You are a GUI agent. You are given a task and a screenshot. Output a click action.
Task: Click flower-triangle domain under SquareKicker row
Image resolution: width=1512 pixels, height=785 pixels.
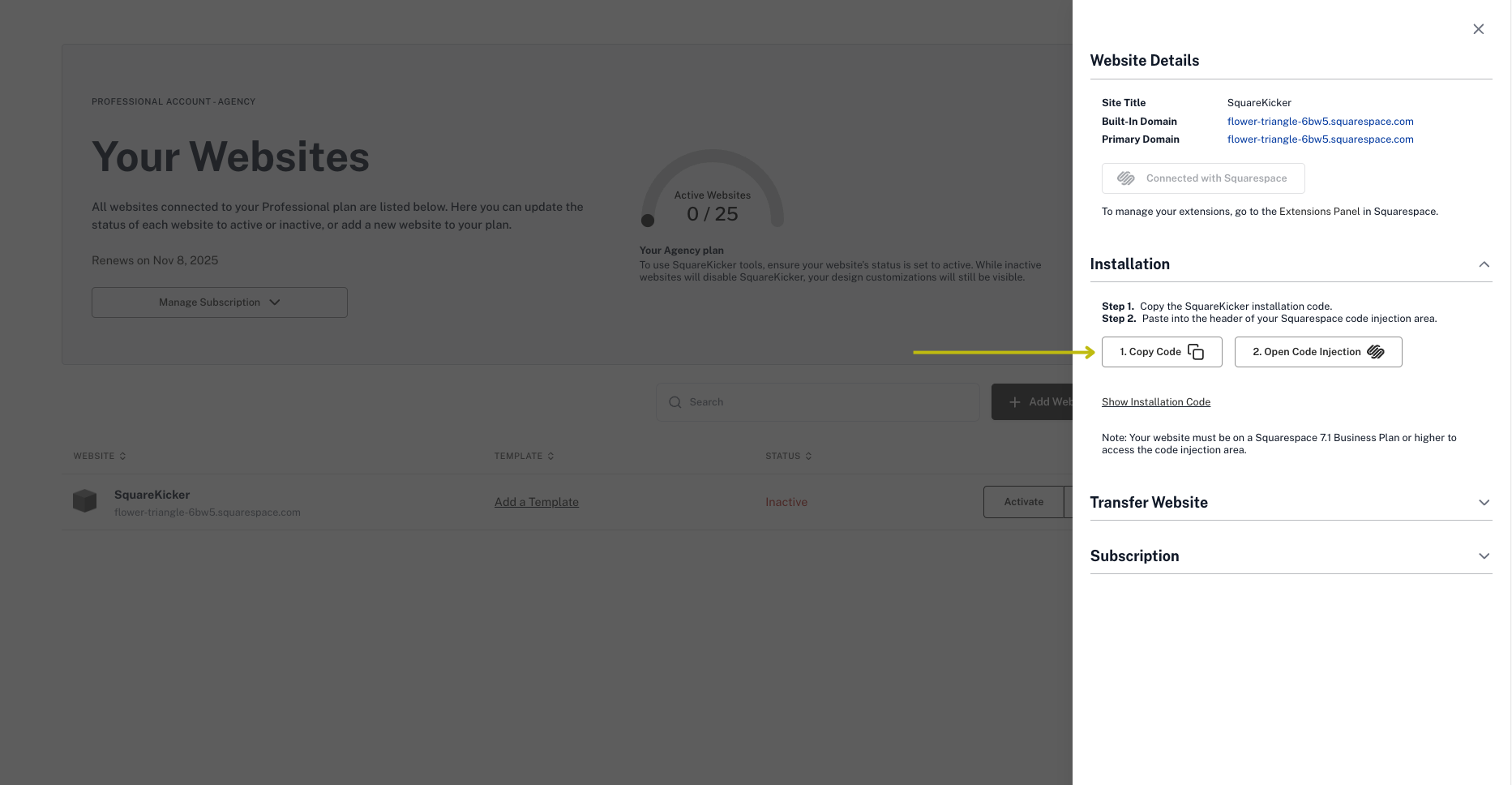tap(208, 513)
